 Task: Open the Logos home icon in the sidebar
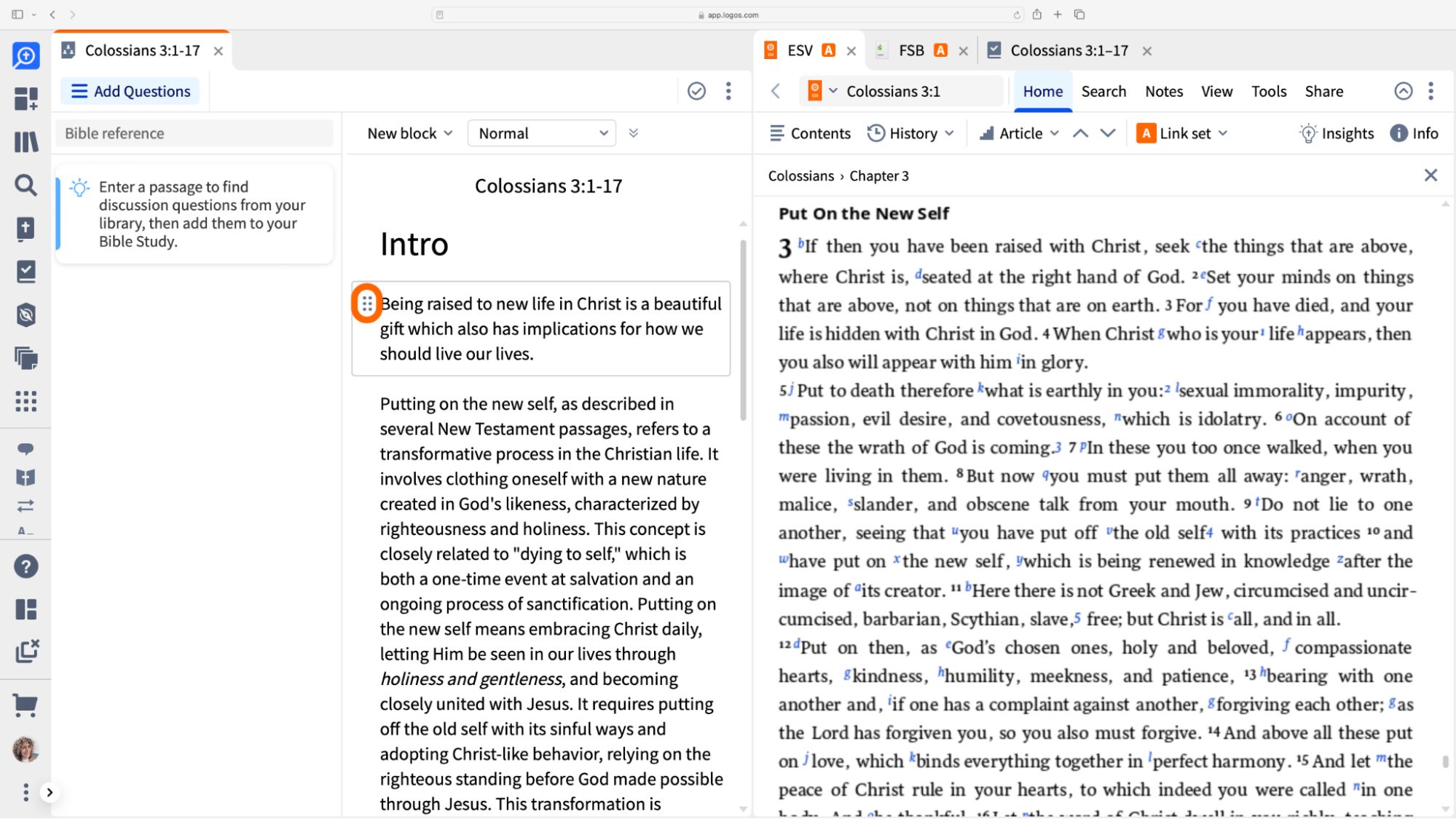click(25, 56)
